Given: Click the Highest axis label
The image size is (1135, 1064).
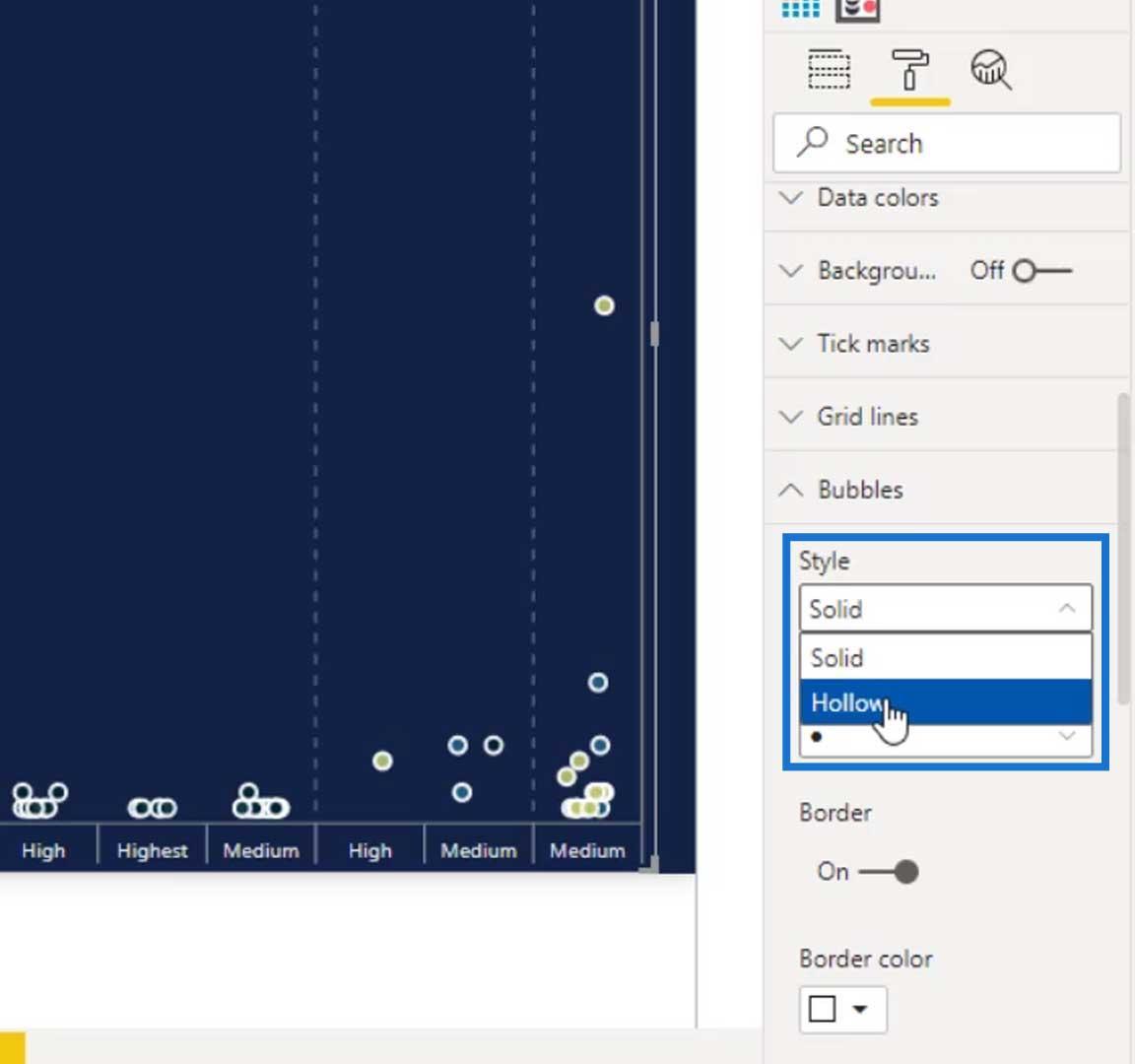Looking at the screenshot, I should [x=152, y=850].
